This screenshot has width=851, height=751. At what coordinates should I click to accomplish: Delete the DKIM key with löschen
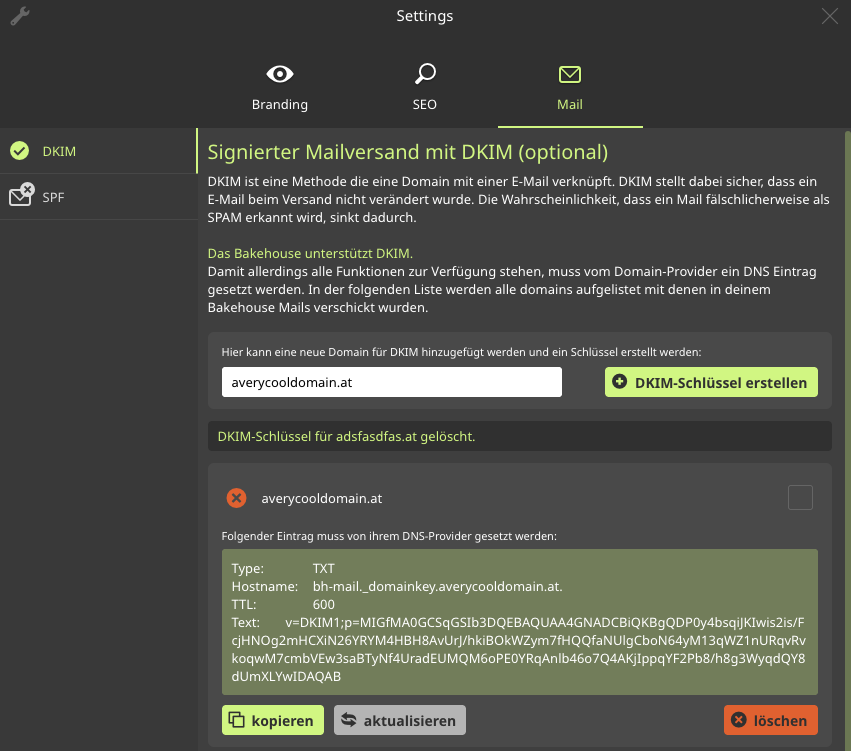pos(771,720)
